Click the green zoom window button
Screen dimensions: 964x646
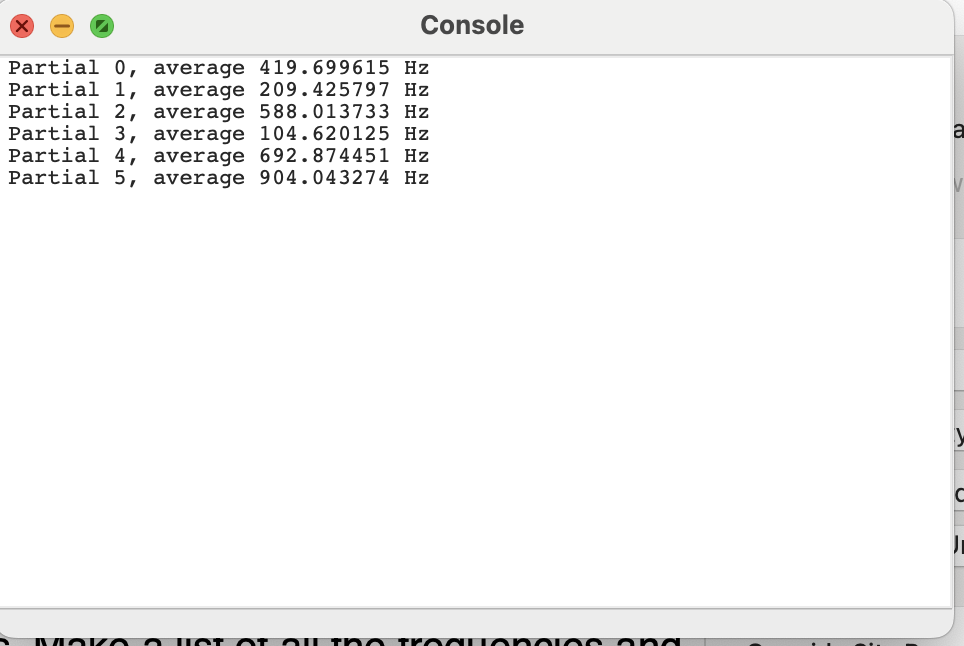102,26
